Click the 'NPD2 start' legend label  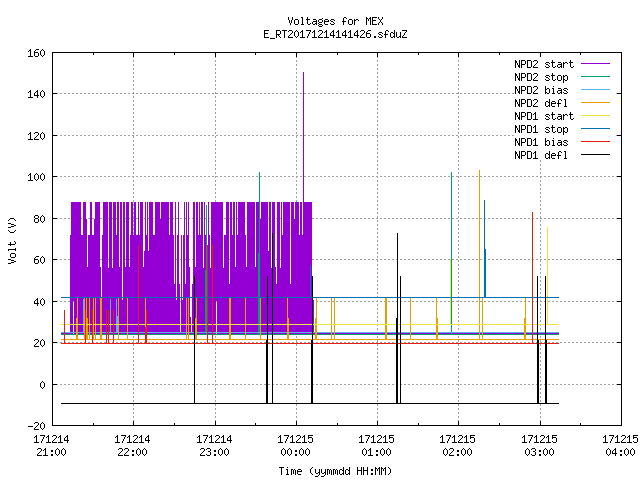click(x=544, y=64)
